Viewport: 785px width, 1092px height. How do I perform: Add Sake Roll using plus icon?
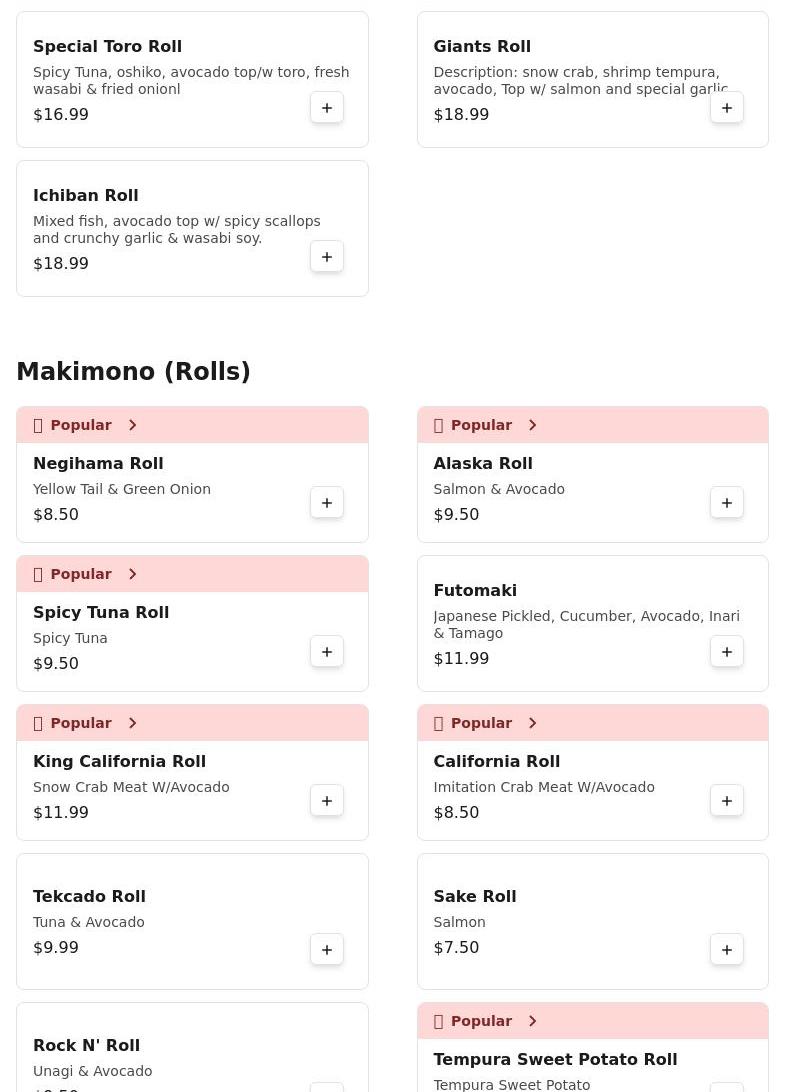pos(727,950)
